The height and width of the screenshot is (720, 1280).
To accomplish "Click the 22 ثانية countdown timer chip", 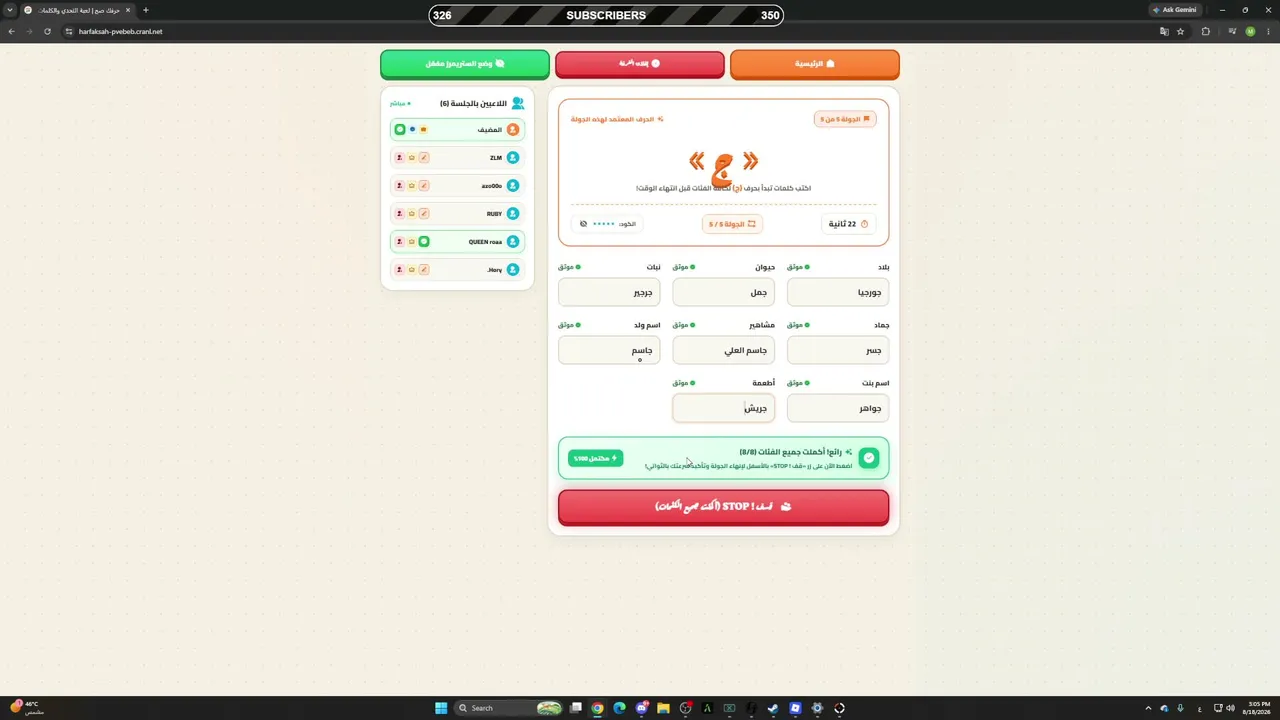I will coord(850,224).
